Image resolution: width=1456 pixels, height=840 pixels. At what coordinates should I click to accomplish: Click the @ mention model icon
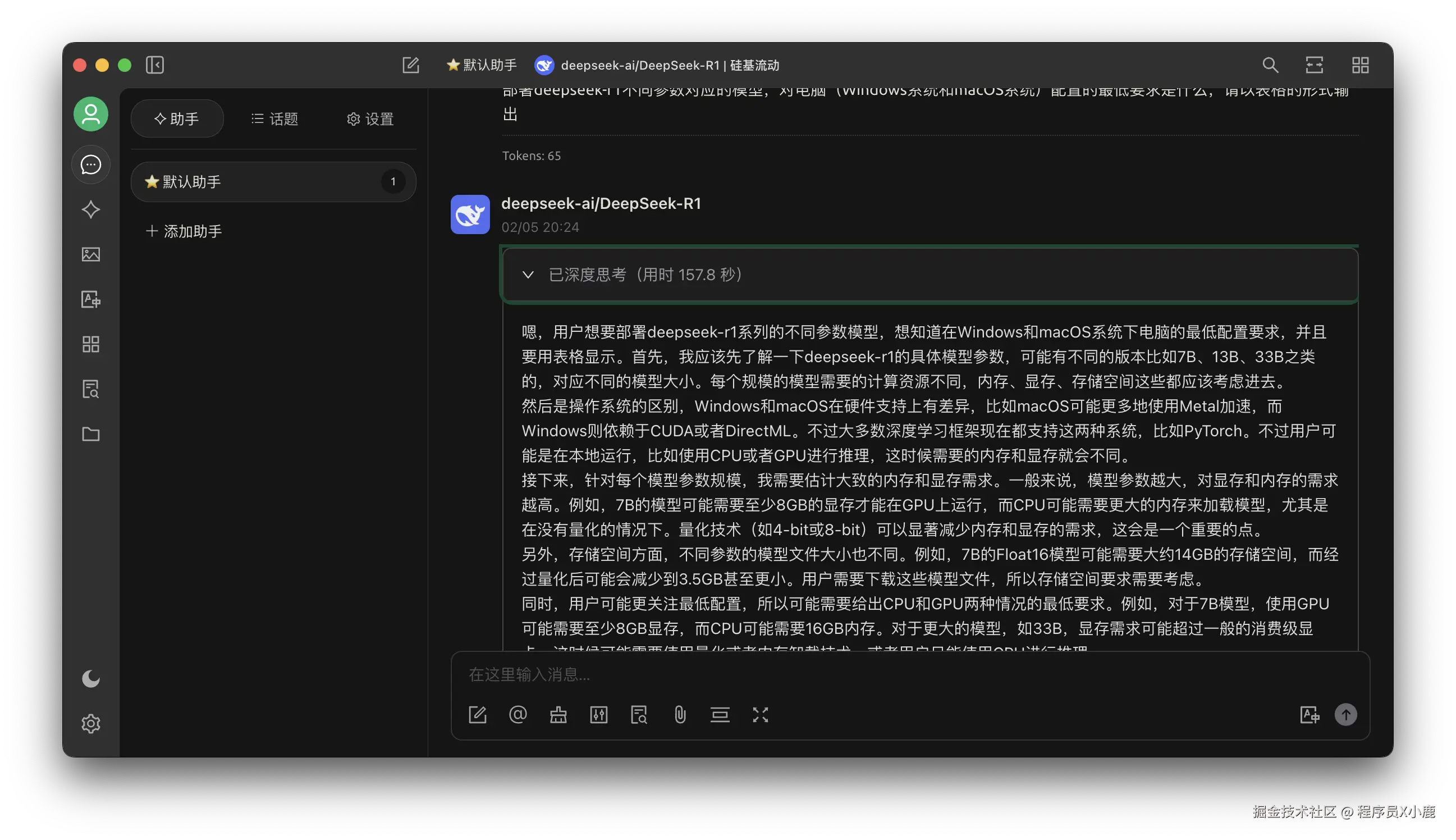[518, 715]
